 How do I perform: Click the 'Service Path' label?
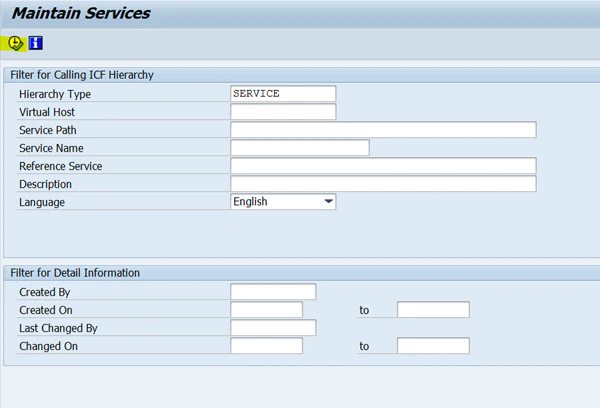(48, 130)
